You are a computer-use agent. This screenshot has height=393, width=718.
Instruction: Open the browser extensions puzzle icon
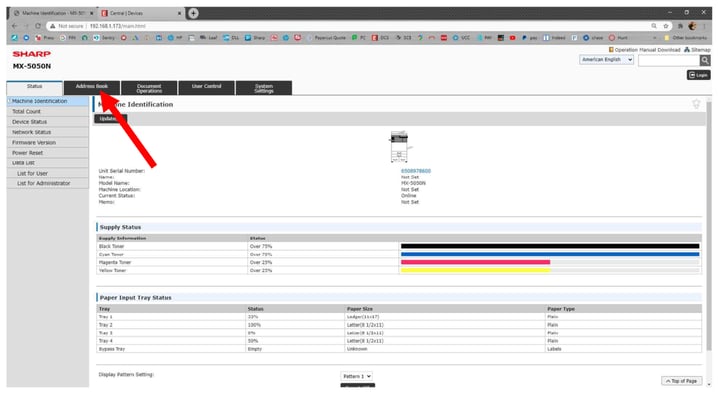680,26
